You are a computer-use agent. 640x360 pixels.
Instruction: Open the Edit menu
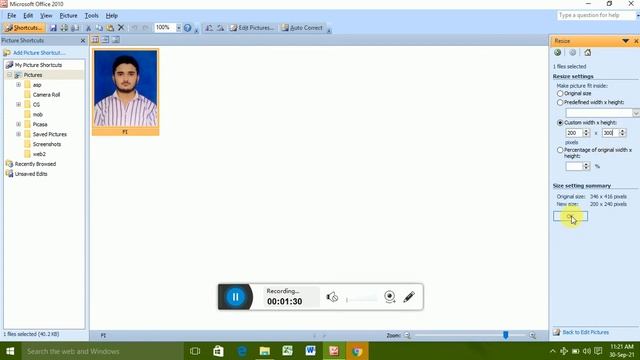(x=28, y=16)
